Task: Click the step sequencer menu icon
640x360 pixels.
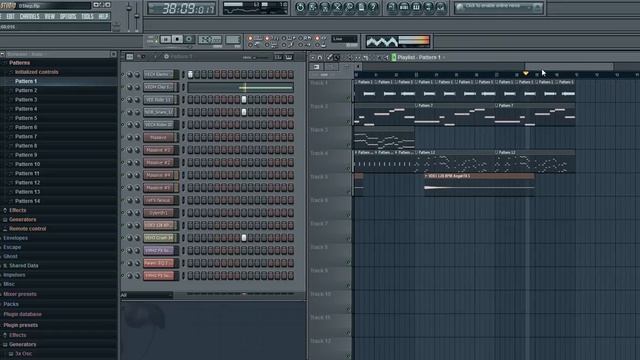Action: click(129, 57)
